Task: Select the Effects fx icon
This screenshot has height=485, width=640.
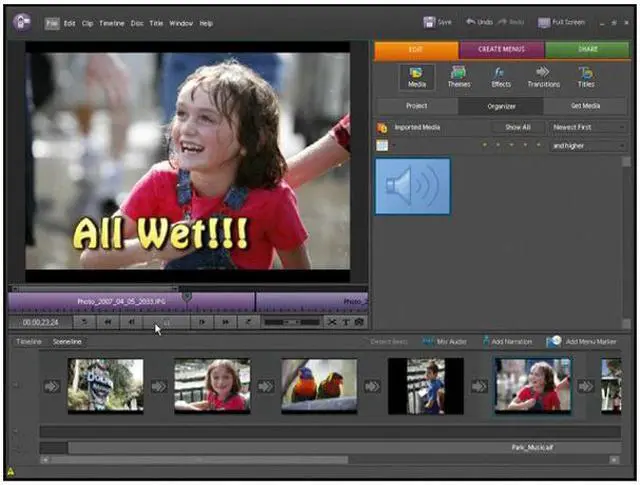Action: pos(501,77)
